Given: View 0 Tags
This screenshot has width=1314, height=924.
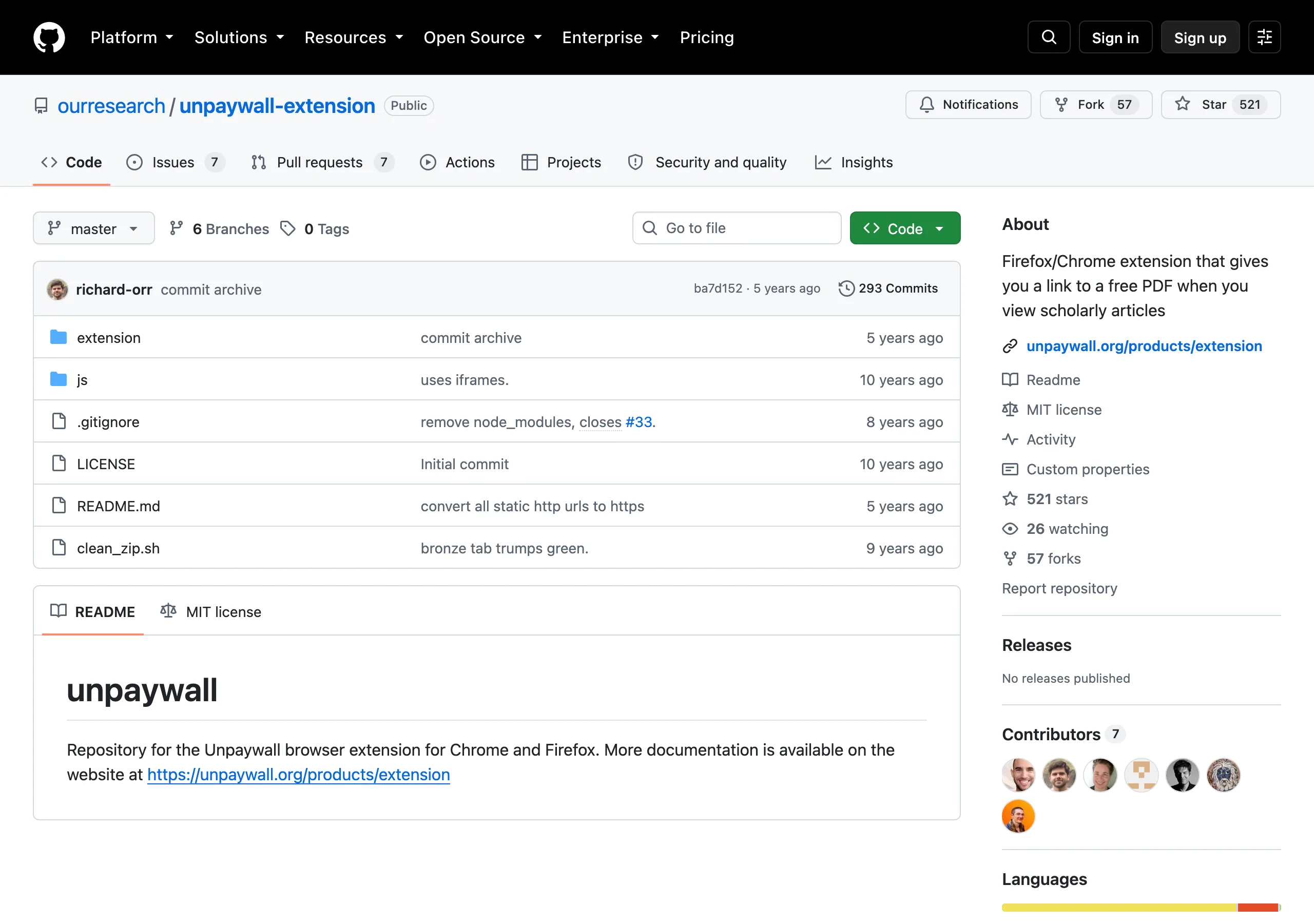Looking at the screenshot, I should 315,228.
